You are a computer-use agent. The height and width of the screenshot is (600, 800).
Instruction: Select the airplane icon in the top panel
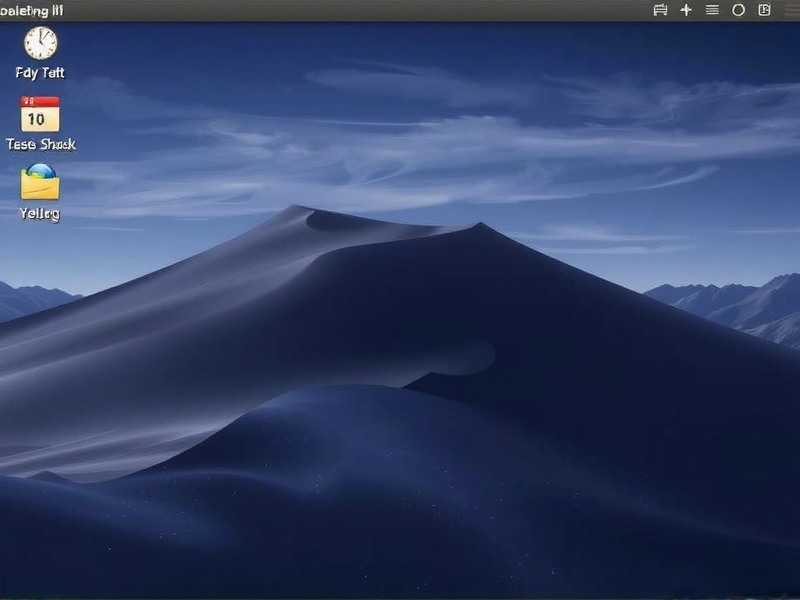(688, 9)
